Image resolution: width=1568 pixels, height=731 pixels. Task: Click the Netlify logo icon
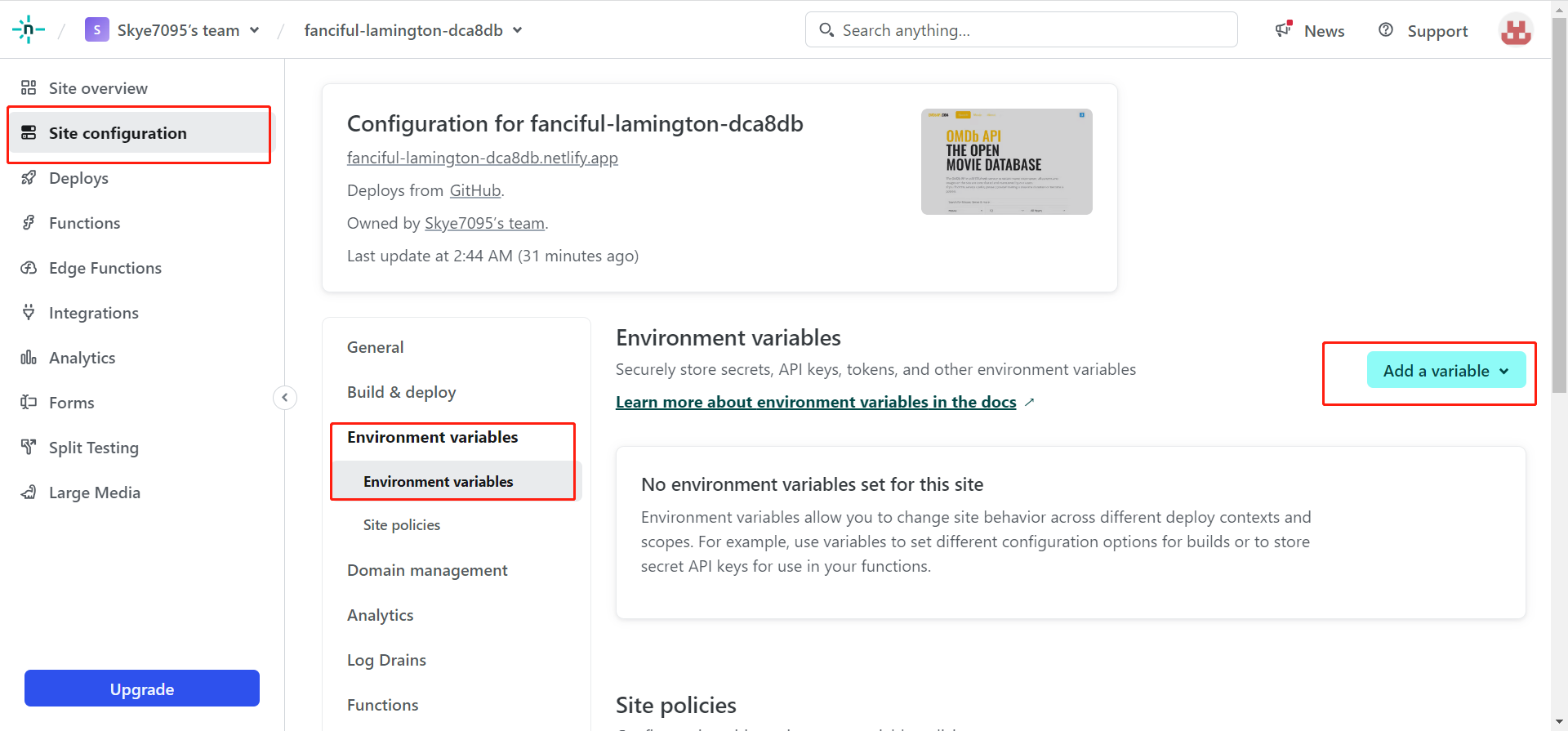pyautogui.click(x=28, y=30)
